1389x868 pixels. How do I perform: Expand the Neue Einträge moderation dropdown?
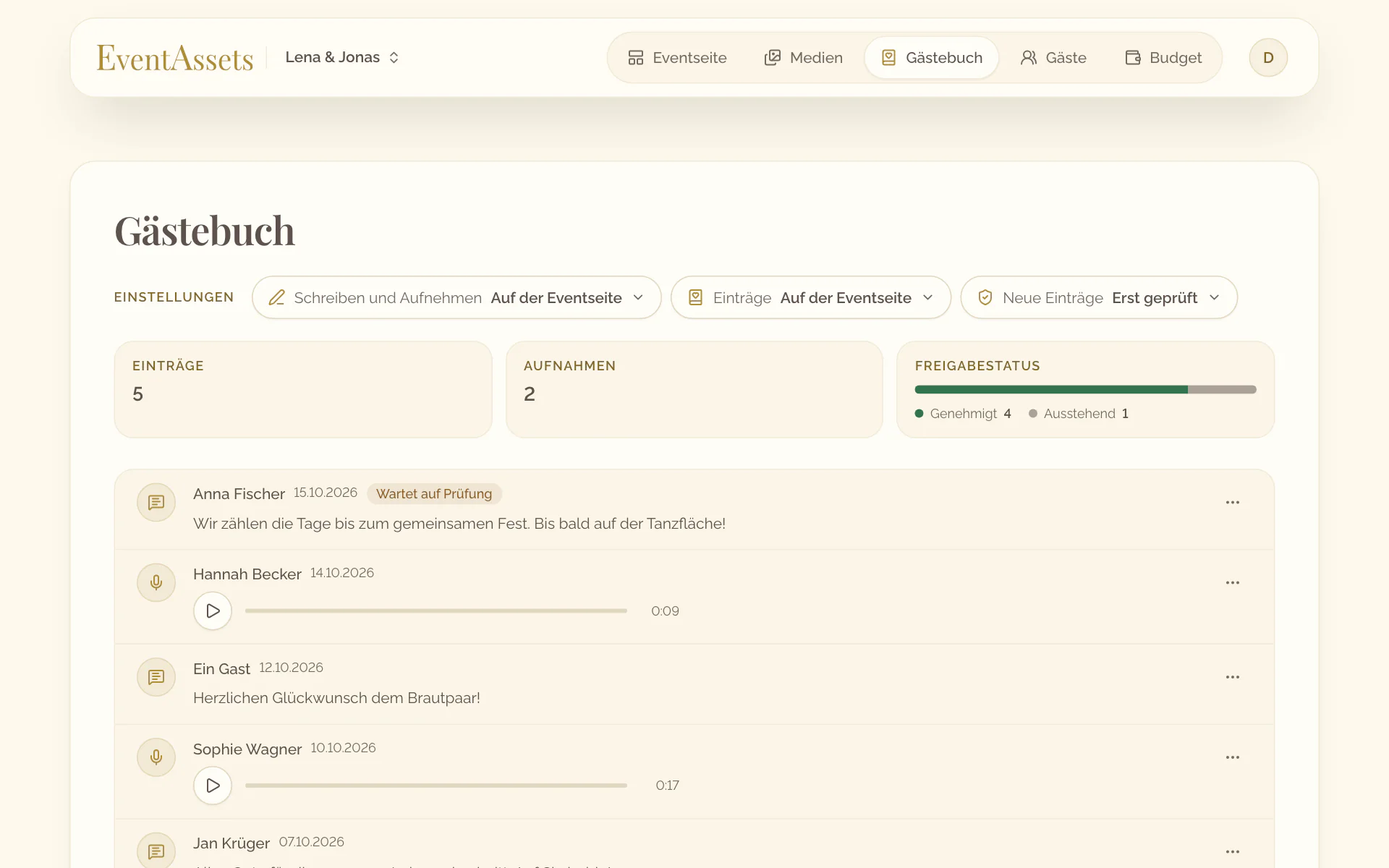1099,297
